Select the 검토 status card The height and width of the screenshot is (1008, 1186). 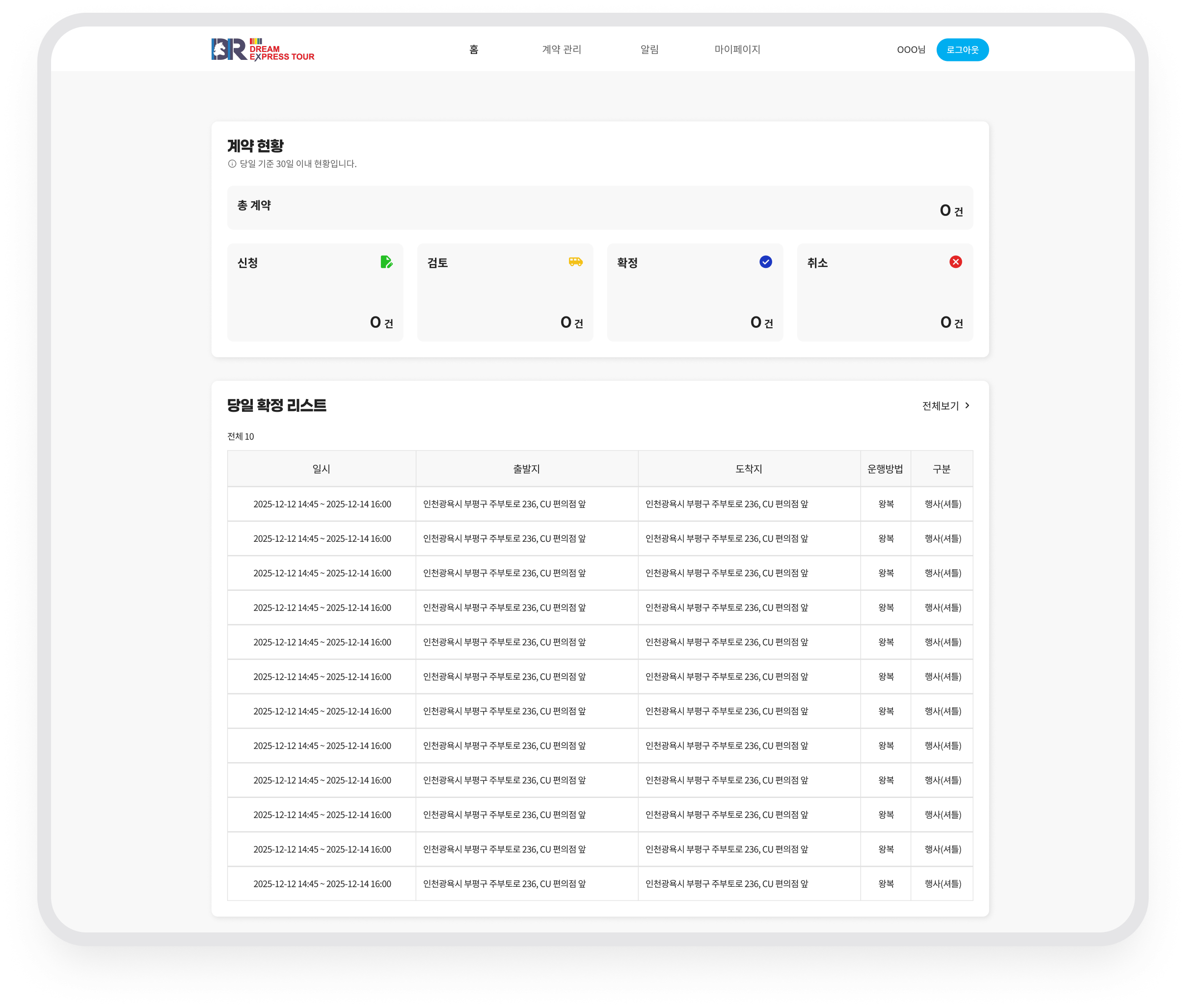[505, 292]
